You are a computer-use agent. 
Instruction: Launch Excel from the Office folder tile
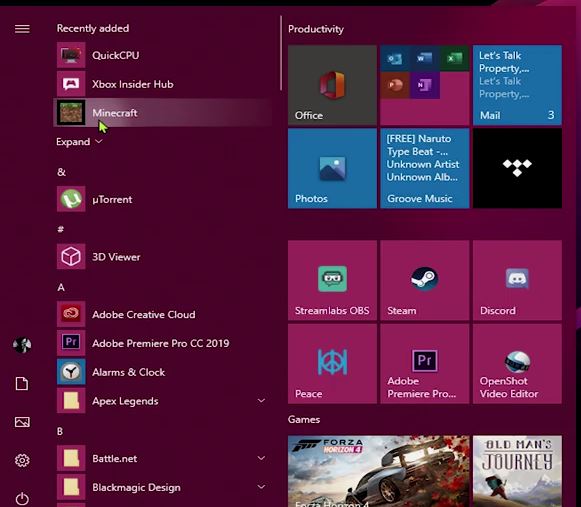click(455, 59)
